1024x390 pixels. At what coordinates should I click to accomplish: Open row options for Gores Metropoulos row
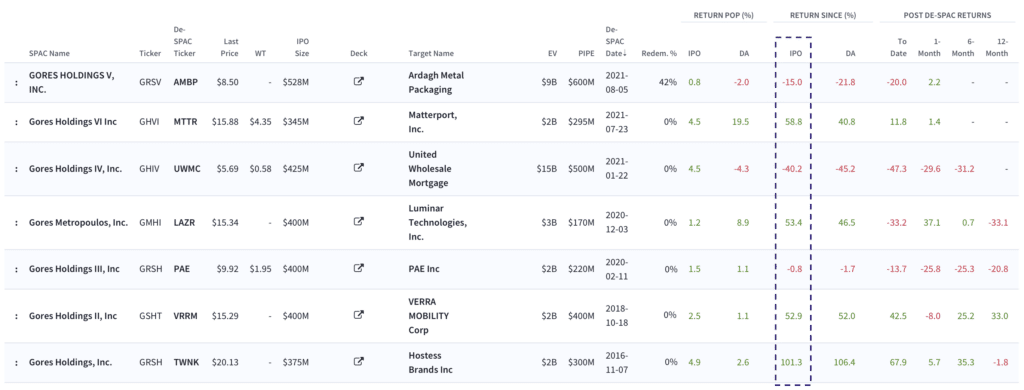click(16, 222)
